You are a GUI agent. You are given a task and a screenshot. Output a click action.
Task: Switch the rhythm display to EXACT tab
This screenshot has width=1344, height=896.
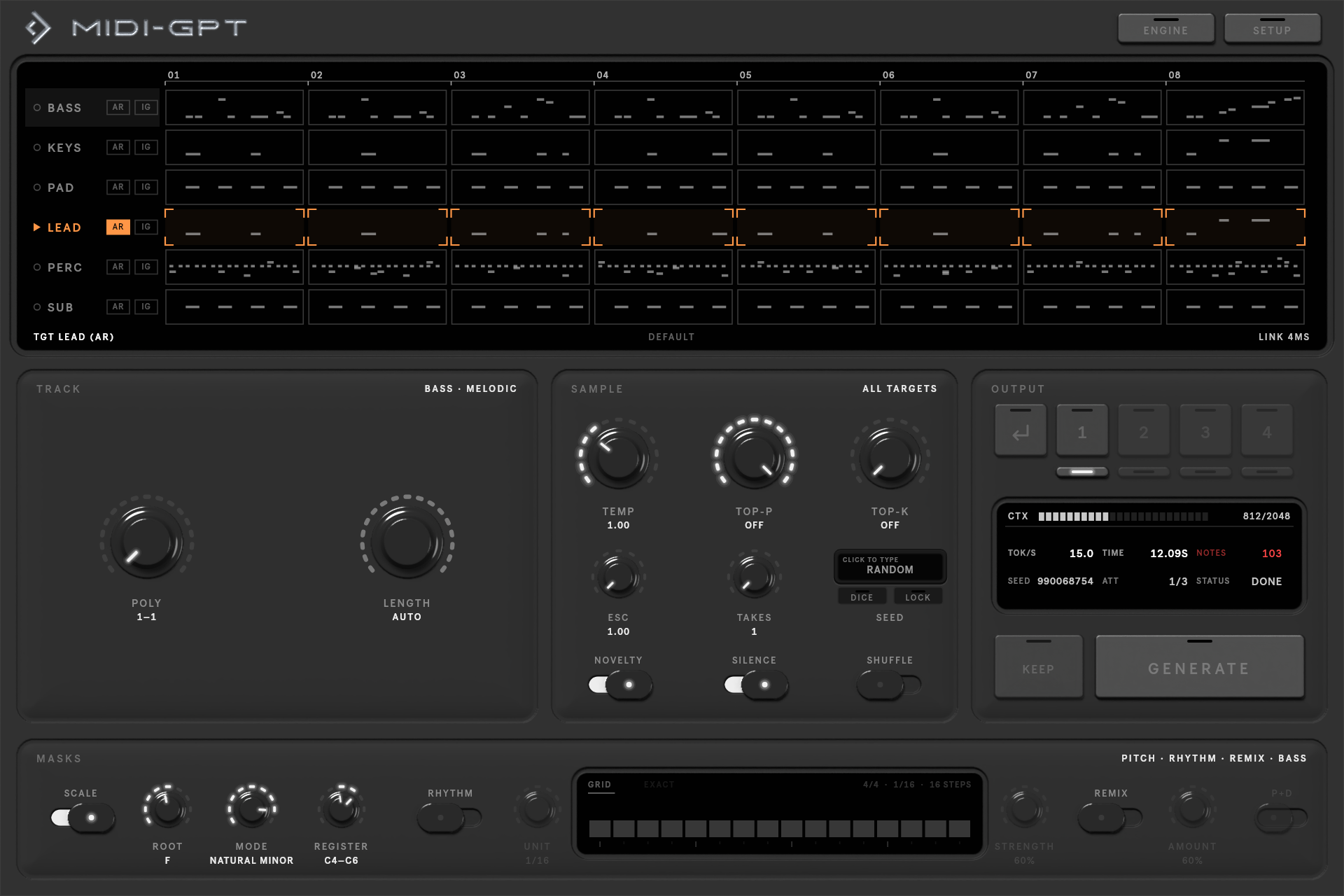pos(659,785)
